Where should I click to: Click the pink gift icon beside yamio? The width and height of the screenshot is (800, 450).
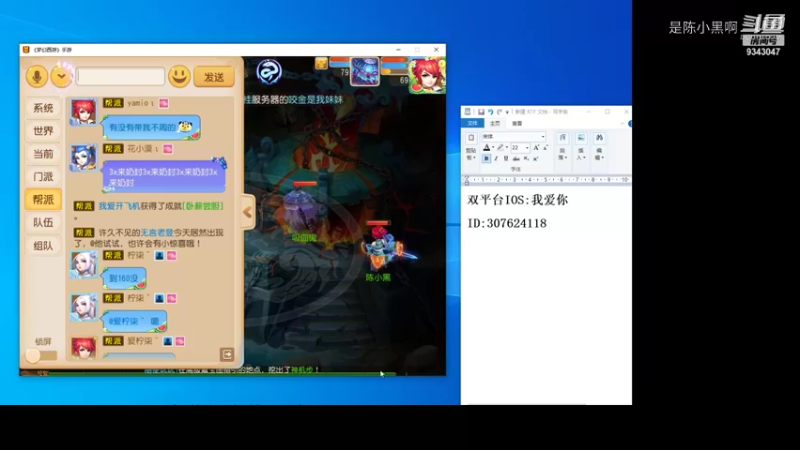pyautogui.click(x=164, y=103)
